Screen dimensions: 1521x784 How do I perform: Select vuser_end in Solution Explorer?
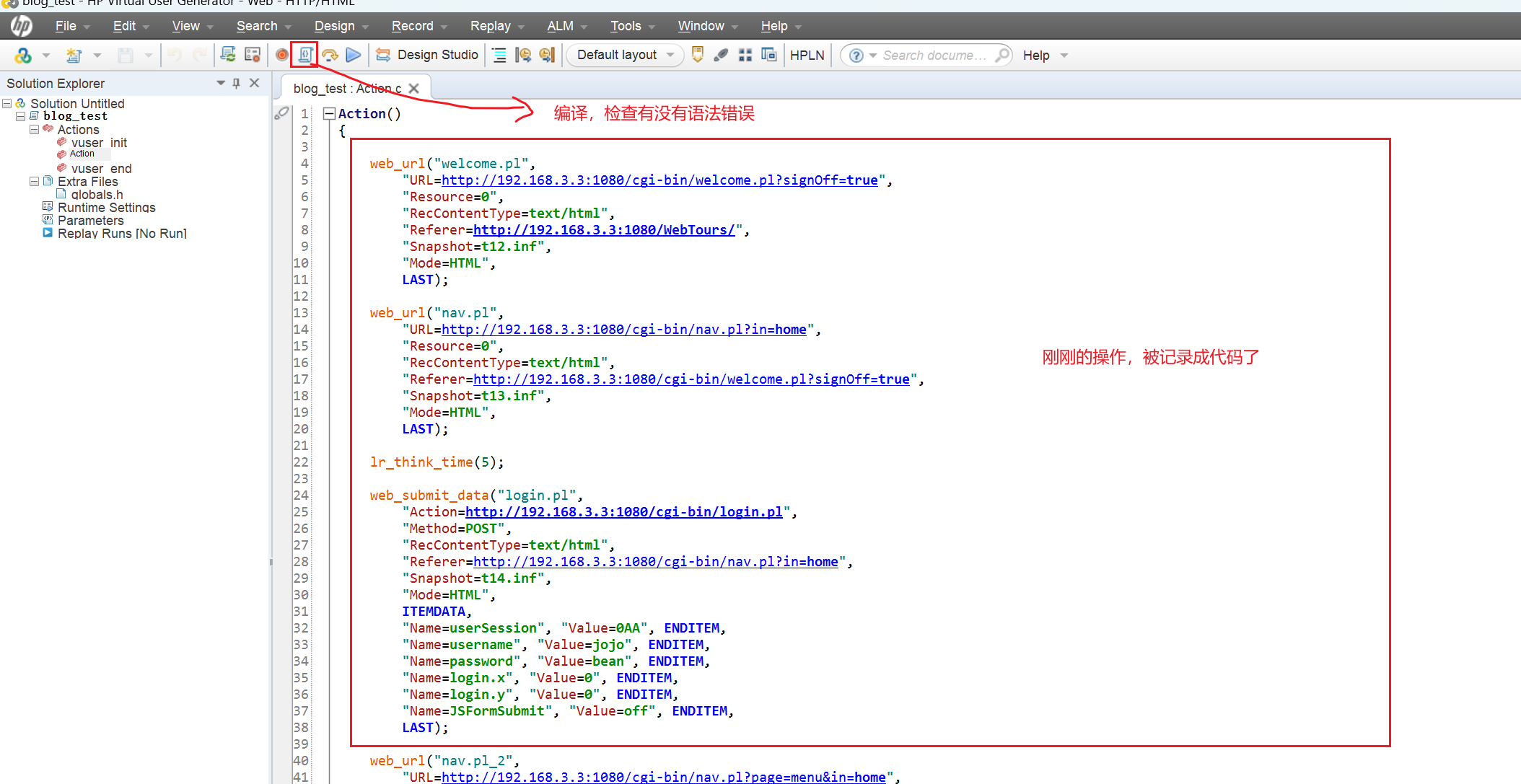point(101,169)
